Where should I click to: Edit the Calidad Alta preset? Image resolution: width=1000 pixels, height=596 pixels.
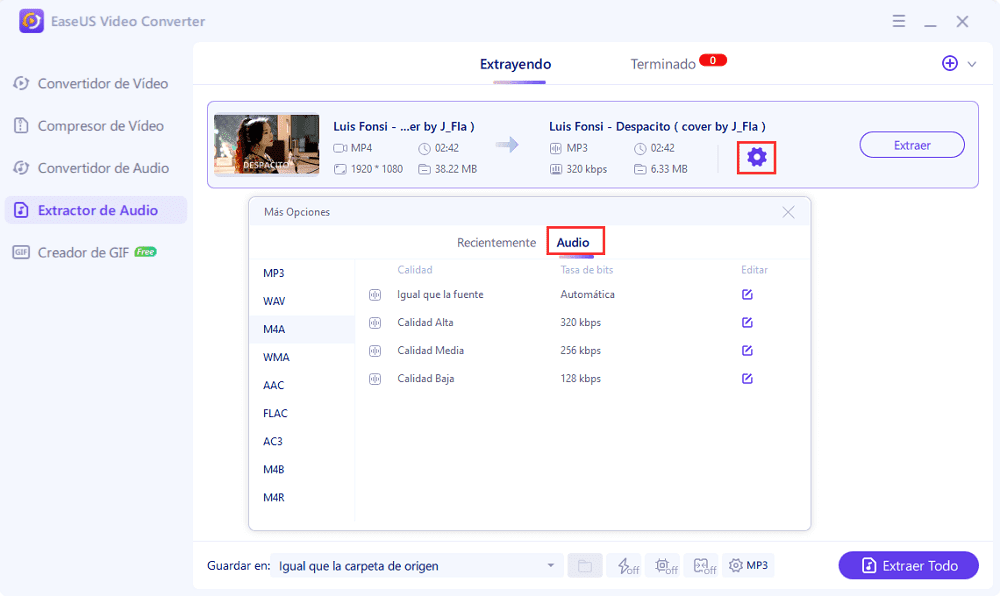(747, 323)
